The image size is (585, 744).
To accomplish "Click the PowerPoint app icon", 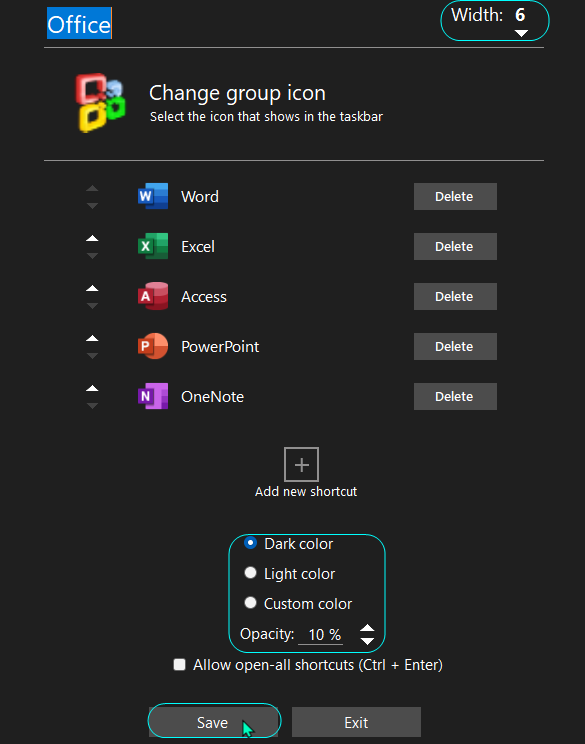I will [153, 346].
